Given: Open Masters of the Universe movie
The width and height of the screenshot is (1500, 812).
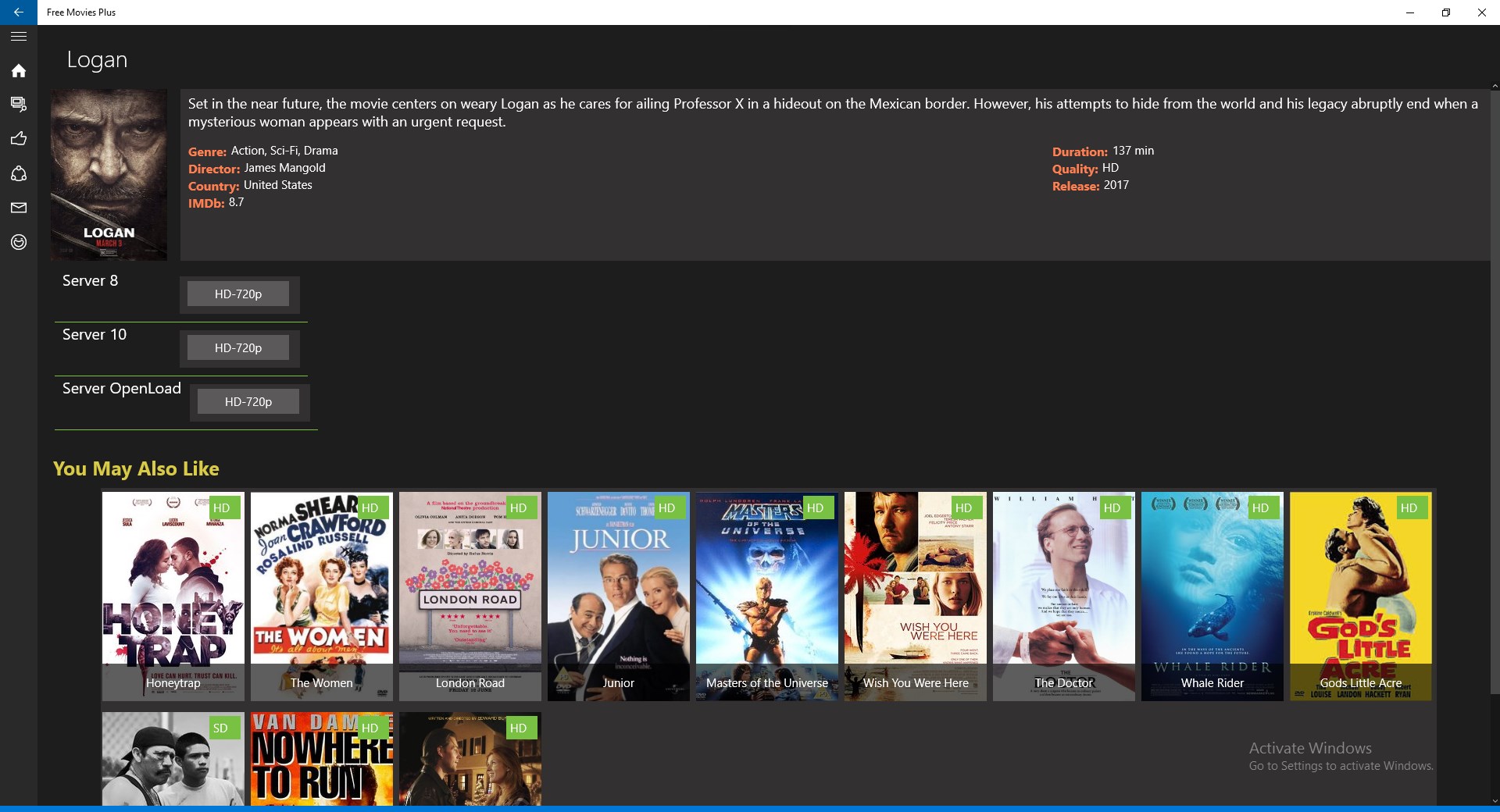Looking at the screenshot, I should 767,596.
